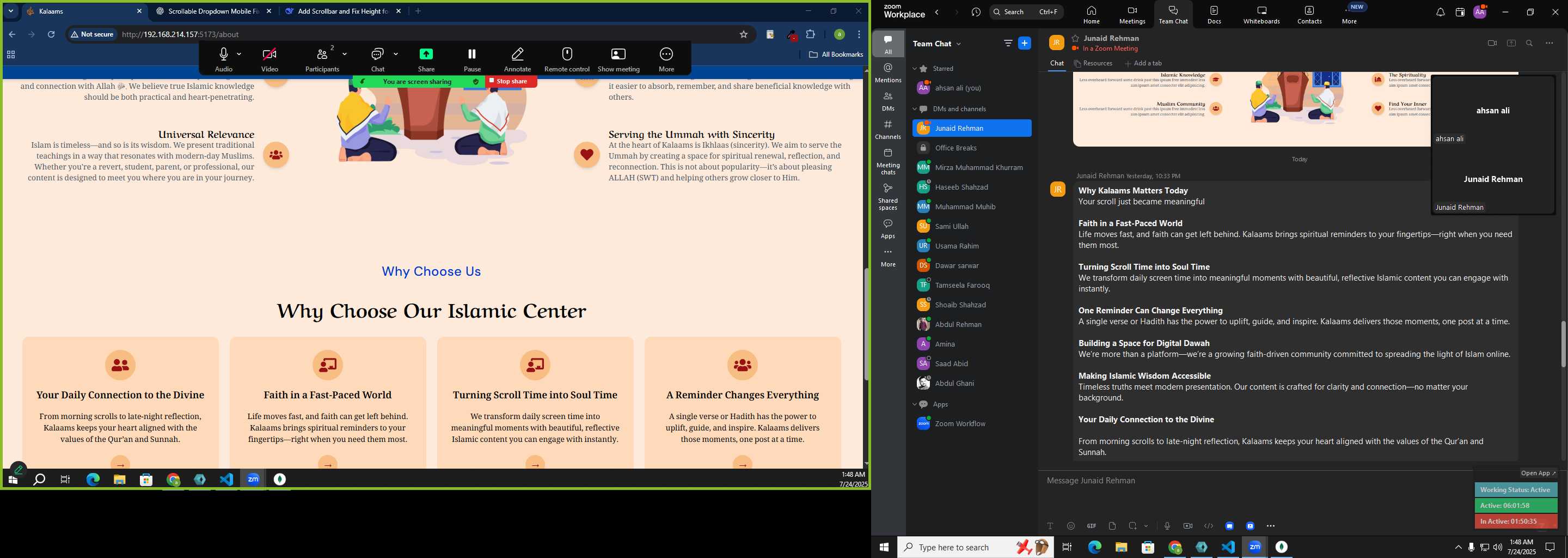Open DMs section in Zoom sidebar

point(888,101)
